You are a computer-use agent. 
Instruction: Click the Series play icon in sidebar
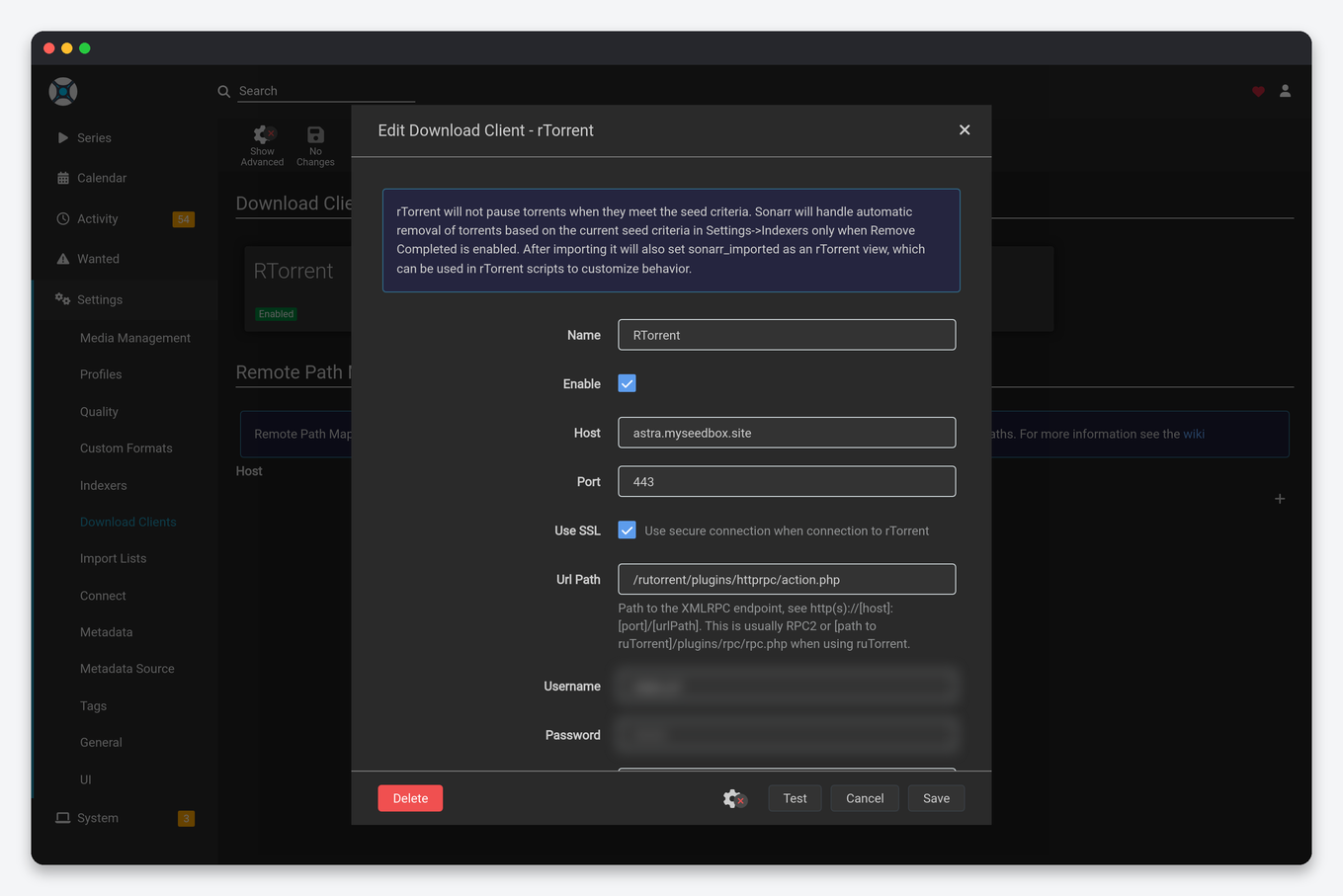coord(63,138)
